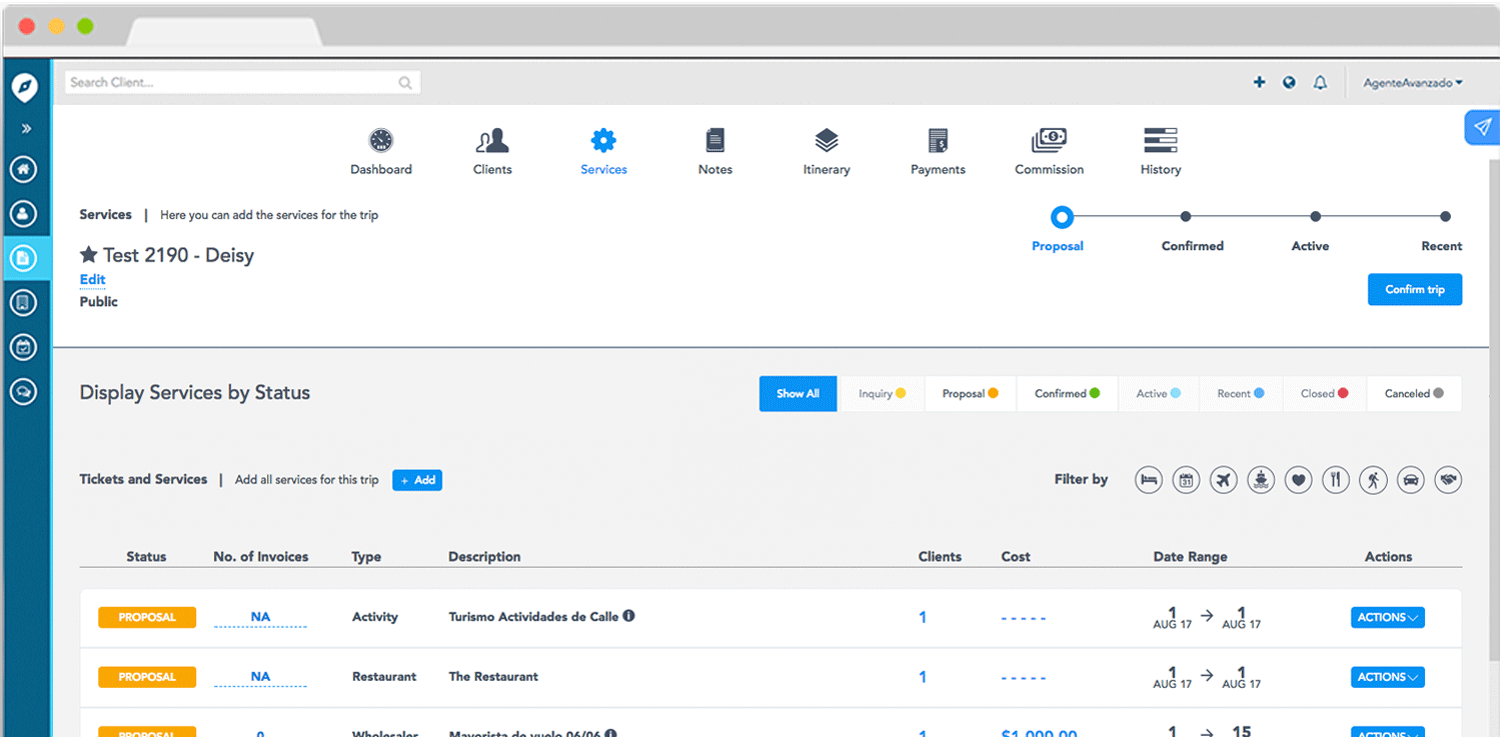Filter services by car rental icon
The width and height of the screenshot is (1504, 737).
(x=1410, y=480)
